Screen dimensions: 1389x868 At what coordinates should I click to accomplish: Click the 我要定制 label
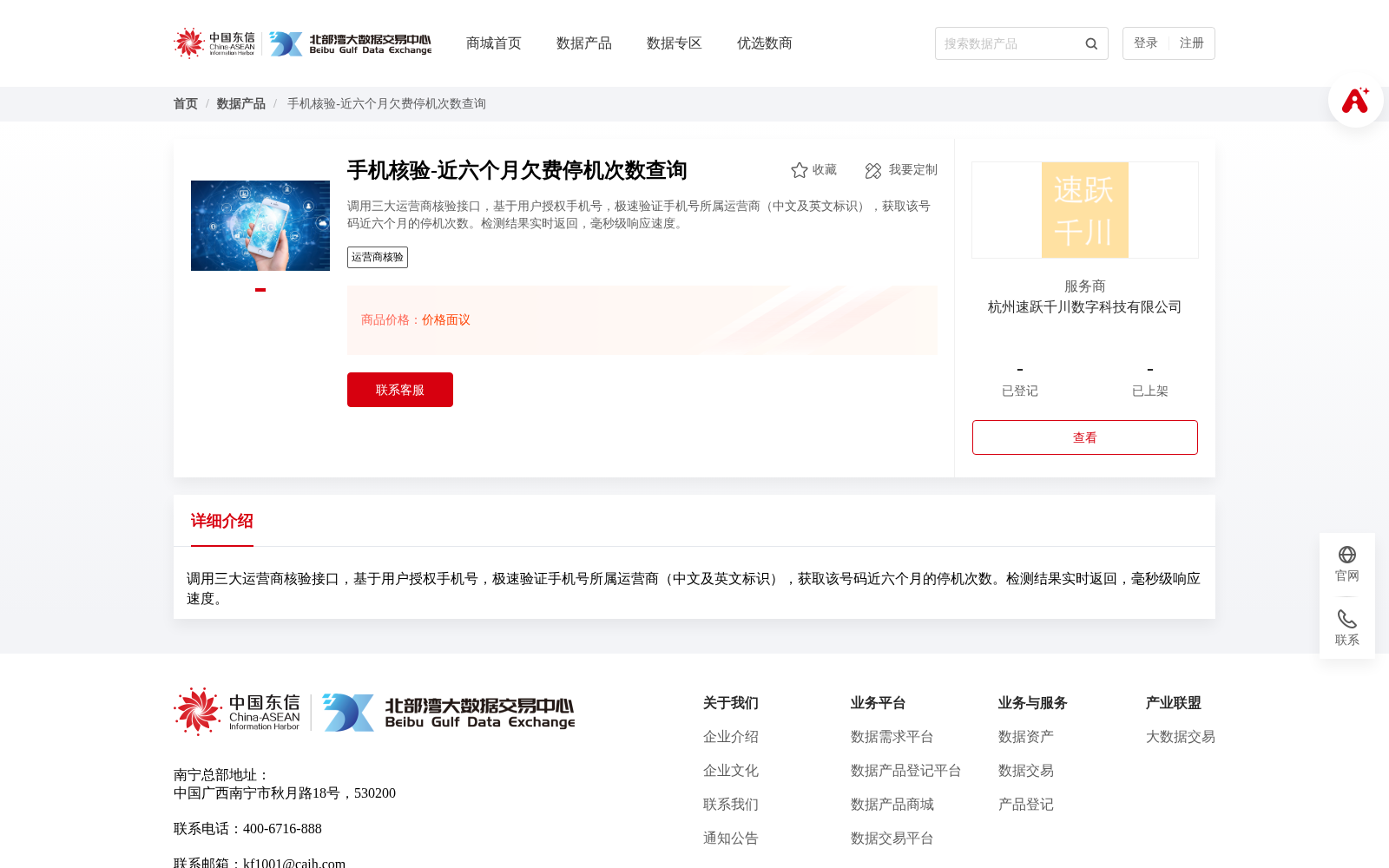pos(913,170)
